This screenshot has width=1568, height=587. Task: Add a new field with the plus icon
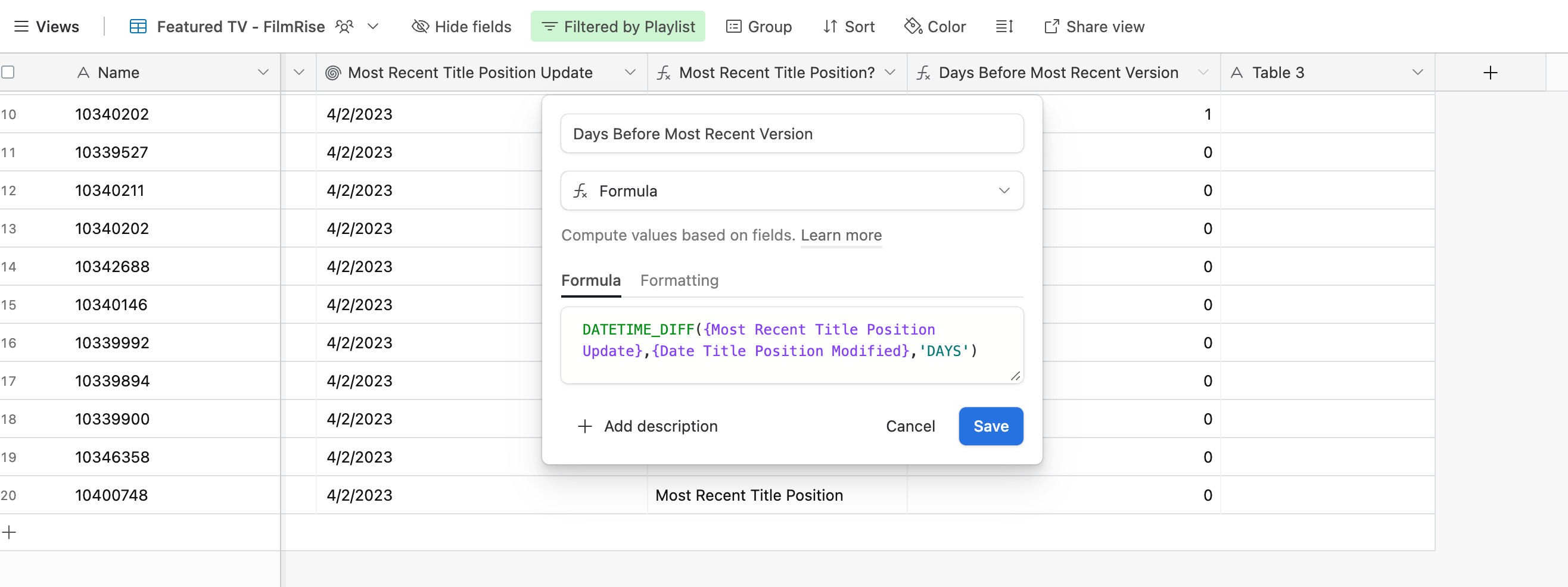click(1490, 73)
